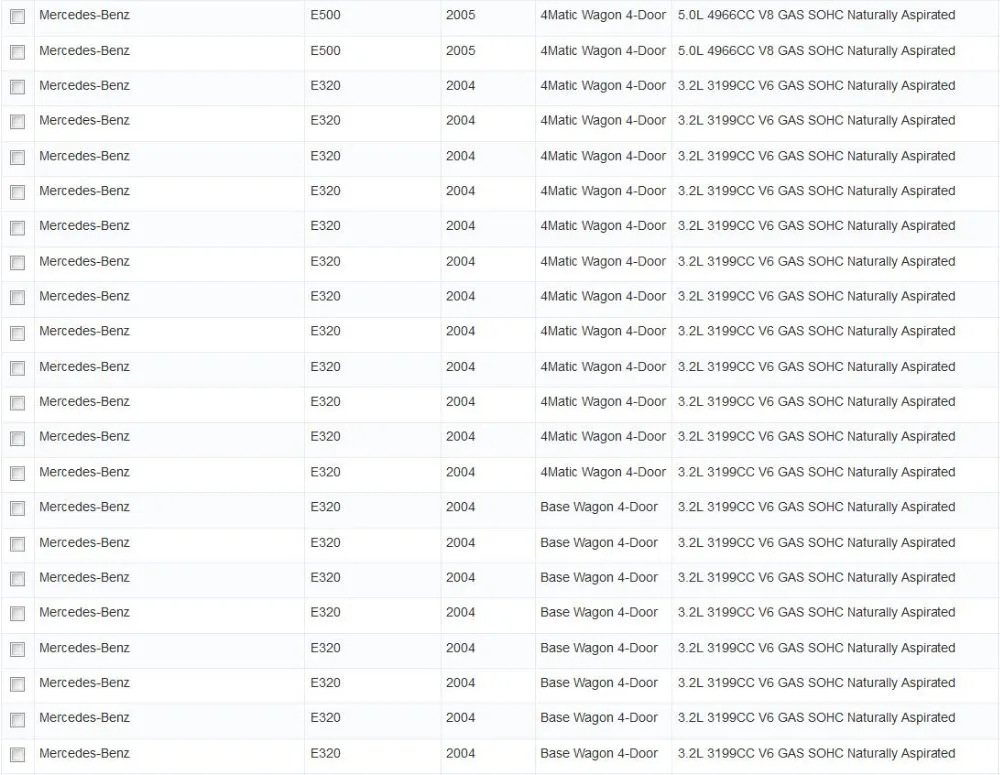Click '3.2L 3199CC V6' engine text in last row
This screenshot has height=775, width=1000.
[726, 753]
